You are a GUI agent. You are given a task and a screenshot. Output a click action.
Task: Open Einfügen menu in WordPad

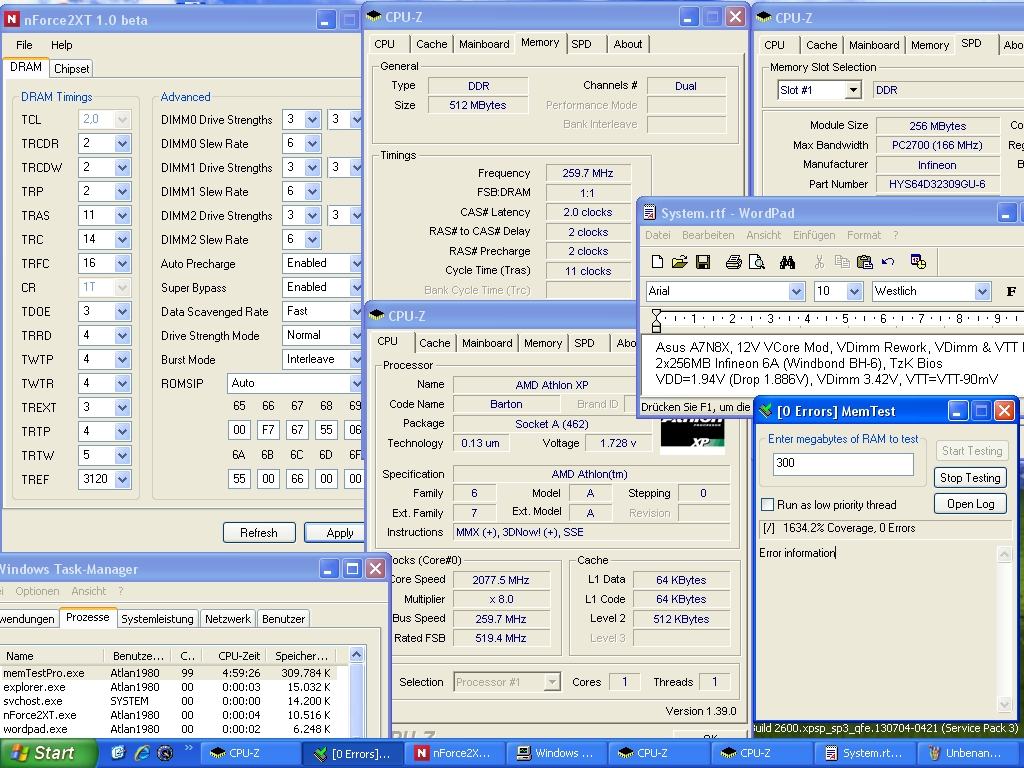814,235
